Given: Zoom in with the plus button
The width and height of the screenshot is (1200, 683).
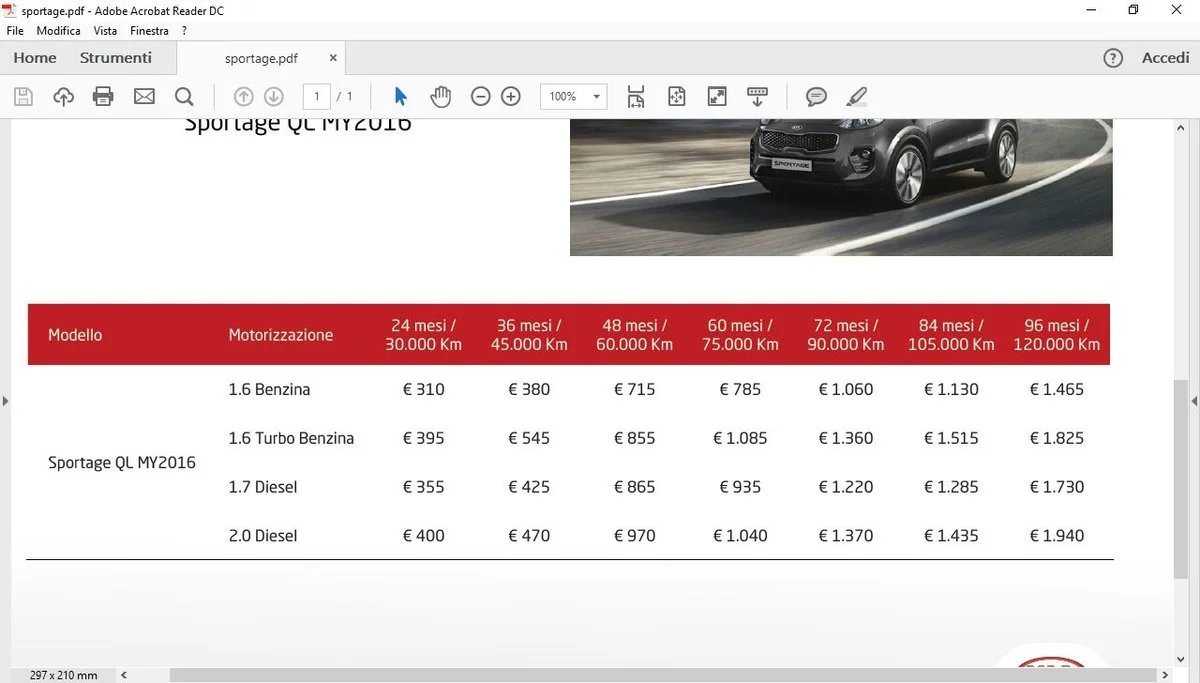Looking at the screenshot, I should coord(511,97).
